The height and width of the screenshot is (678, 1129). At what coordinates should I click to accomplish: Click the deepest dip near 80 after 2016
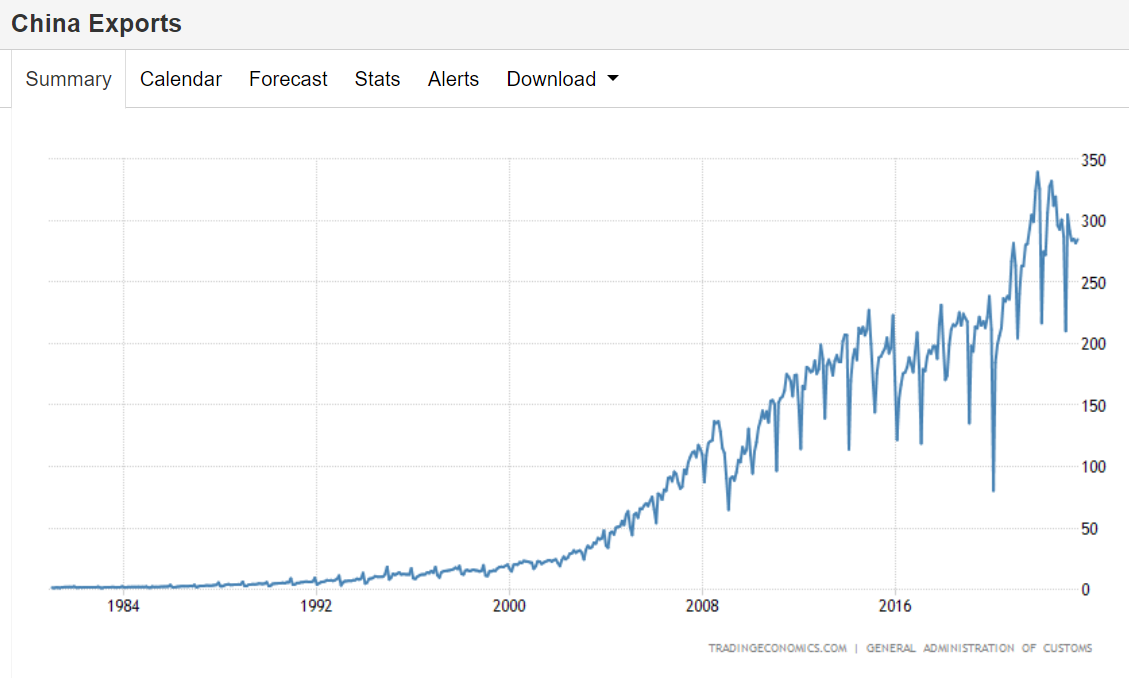(x=993, y=490)
